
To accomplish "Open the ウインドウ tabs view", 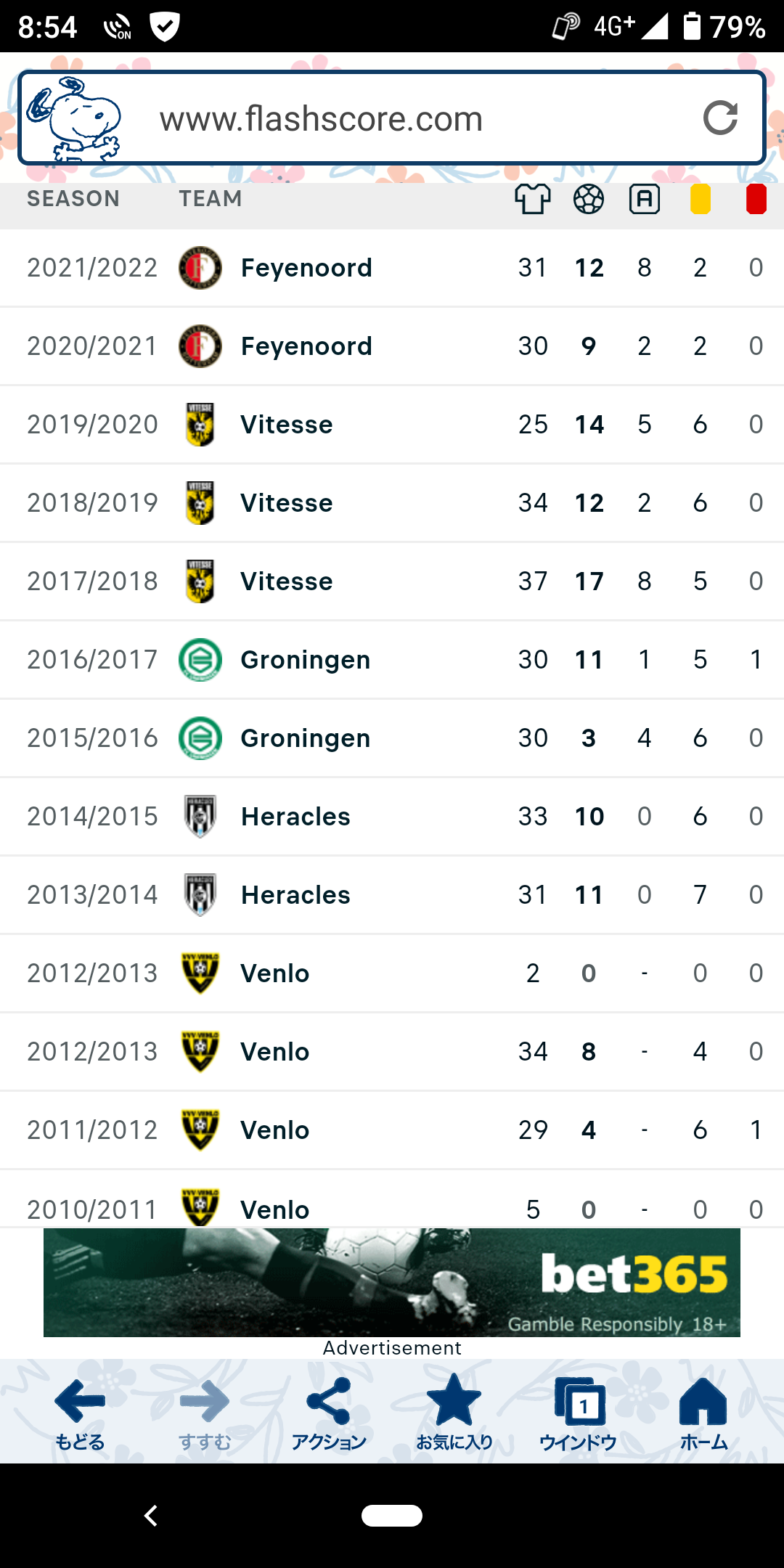I will tap(579, 1413).
